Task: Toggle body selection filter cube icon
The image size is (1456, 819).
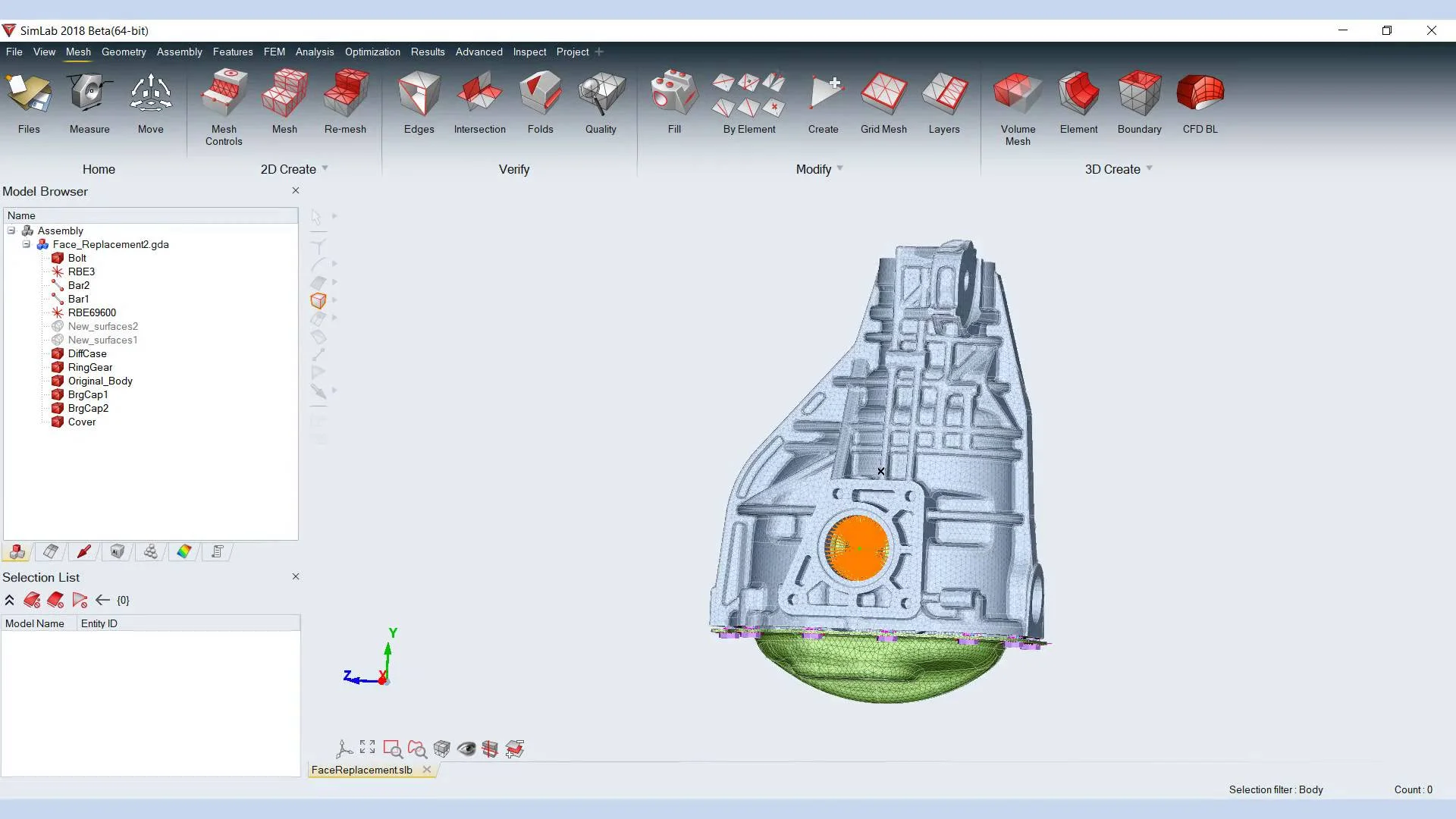Action: tap(318, 301)
